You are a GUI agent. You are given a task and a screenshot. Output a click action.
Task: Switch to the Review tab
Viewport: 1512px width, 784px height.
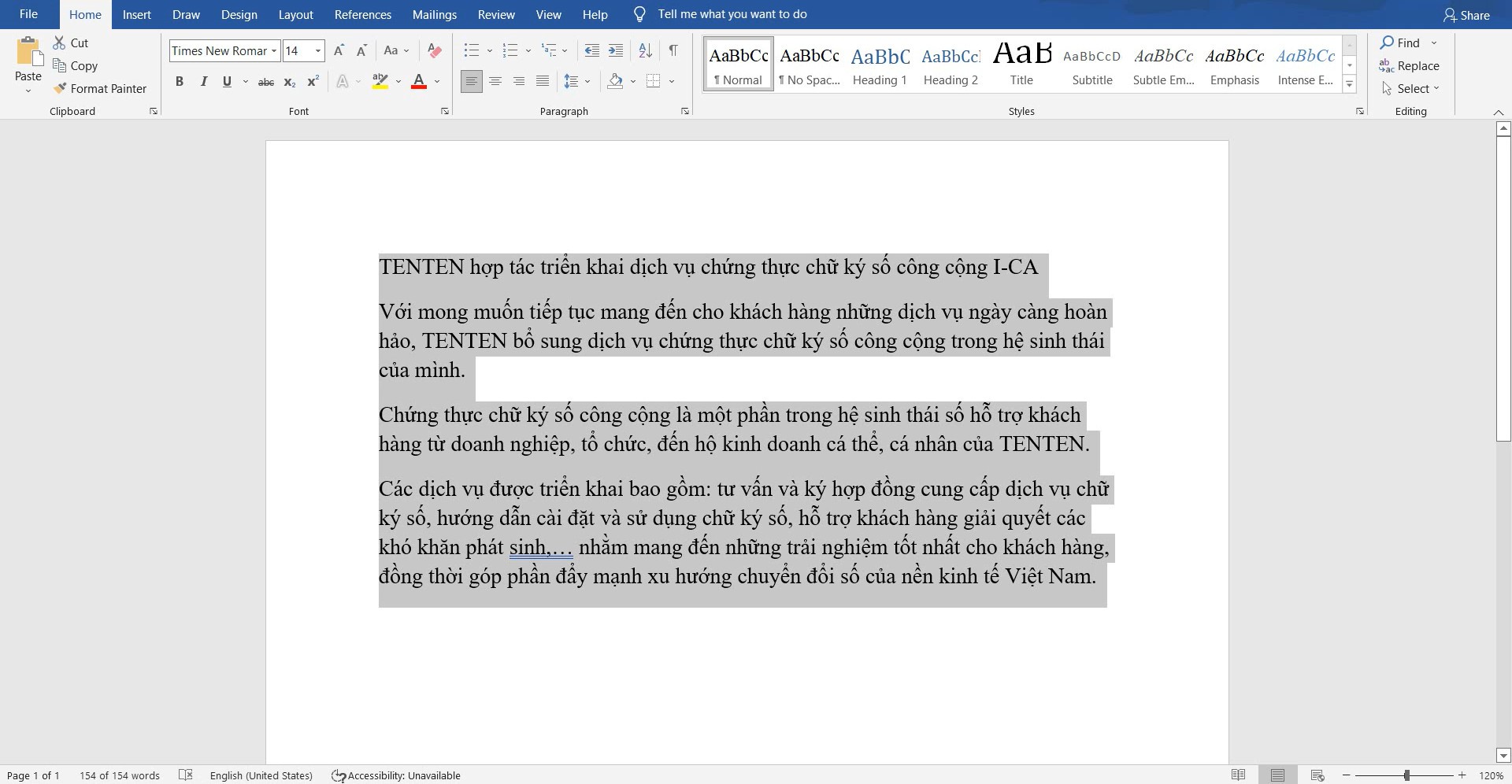tap(496, 14)
